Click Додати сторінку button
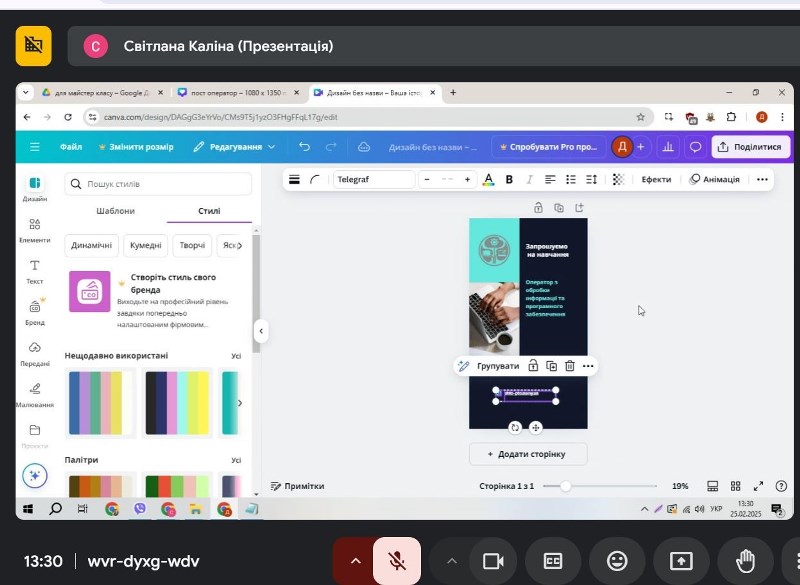The image size is (800, 585). [x=527, y=454]
